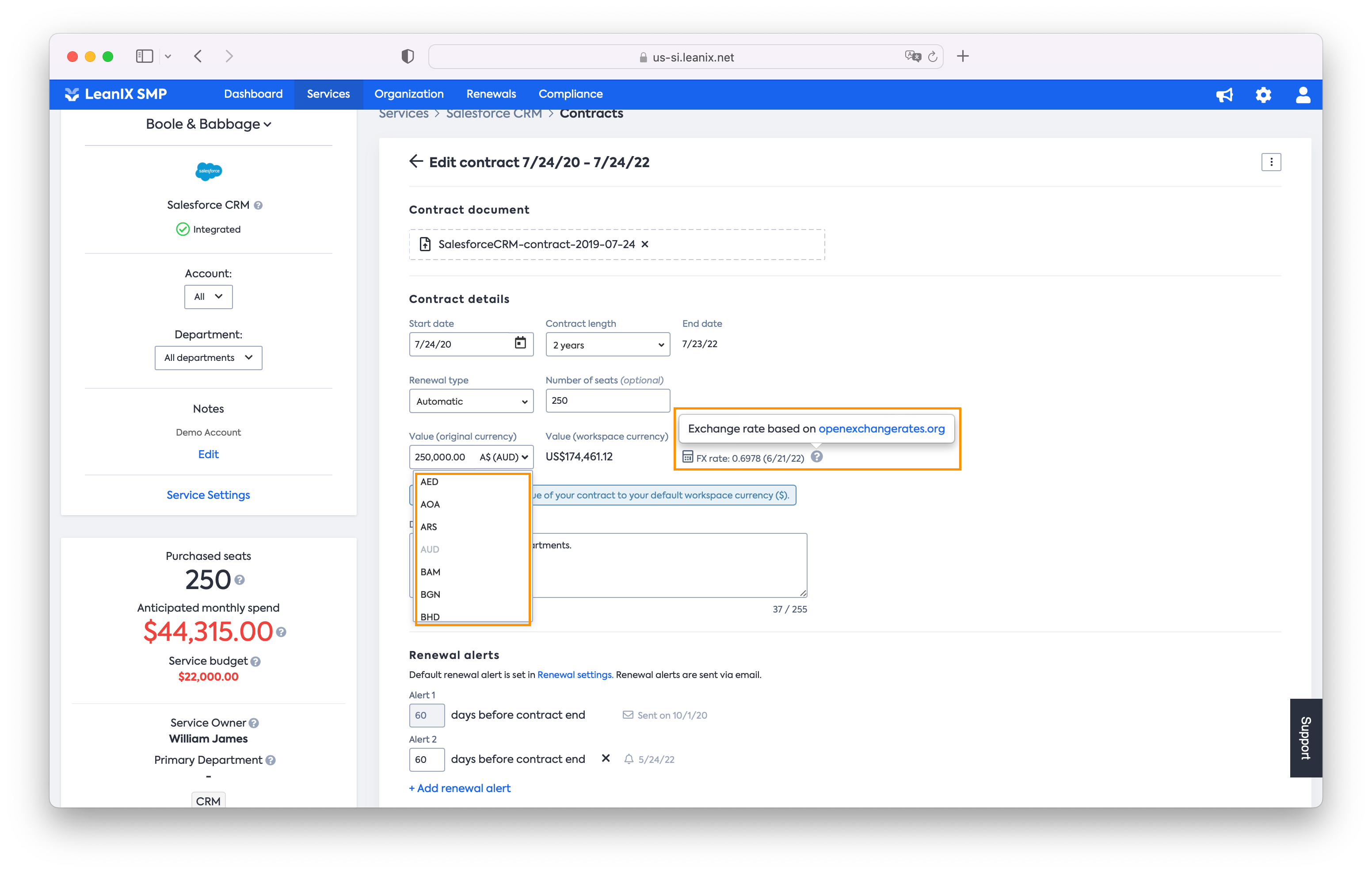Open the user profile icon
This screenshot has height=873, width=1372.
click(x=1303, y=95)
